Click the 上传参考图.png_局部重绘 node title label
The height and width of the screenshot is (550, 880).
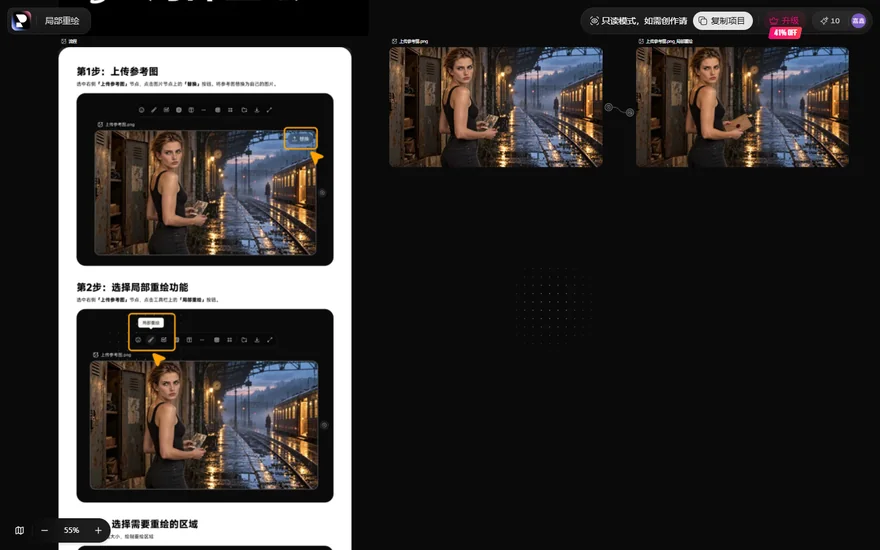(668, 42)
